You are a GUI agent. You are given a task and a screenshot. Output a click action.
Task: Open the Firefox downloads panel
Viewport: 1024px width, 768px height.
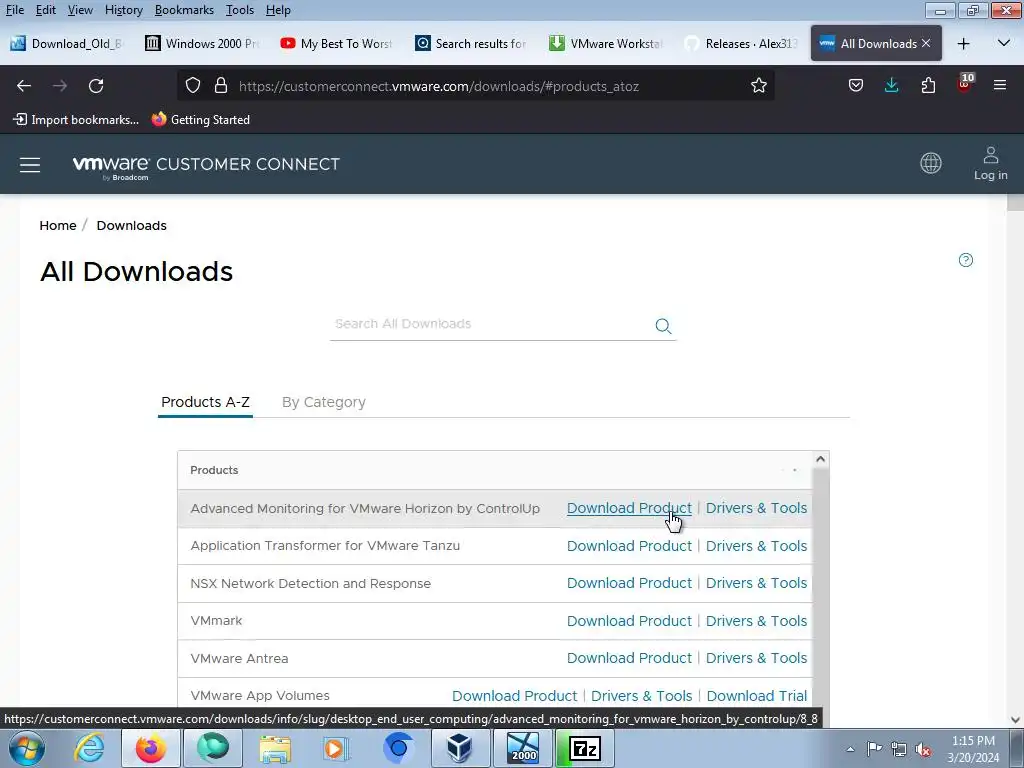click(891, 86)
